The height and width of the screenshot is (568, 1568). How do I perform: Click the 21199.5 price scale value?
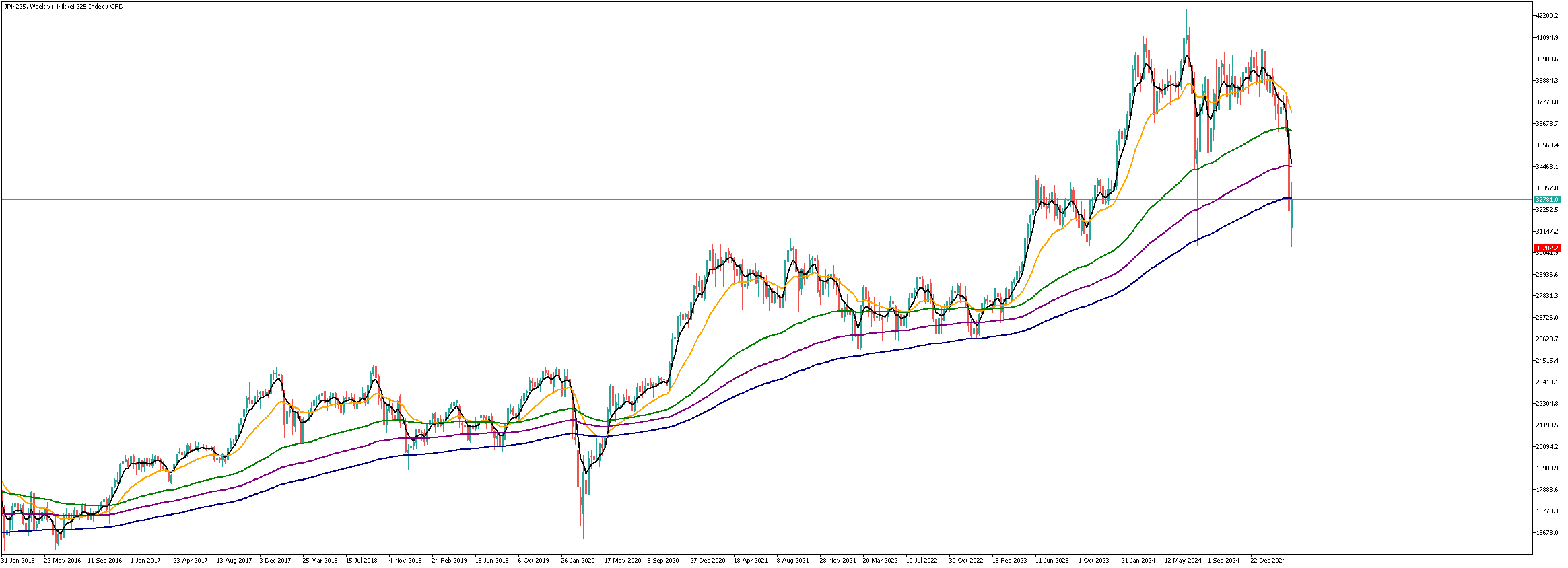point(1546,425)
